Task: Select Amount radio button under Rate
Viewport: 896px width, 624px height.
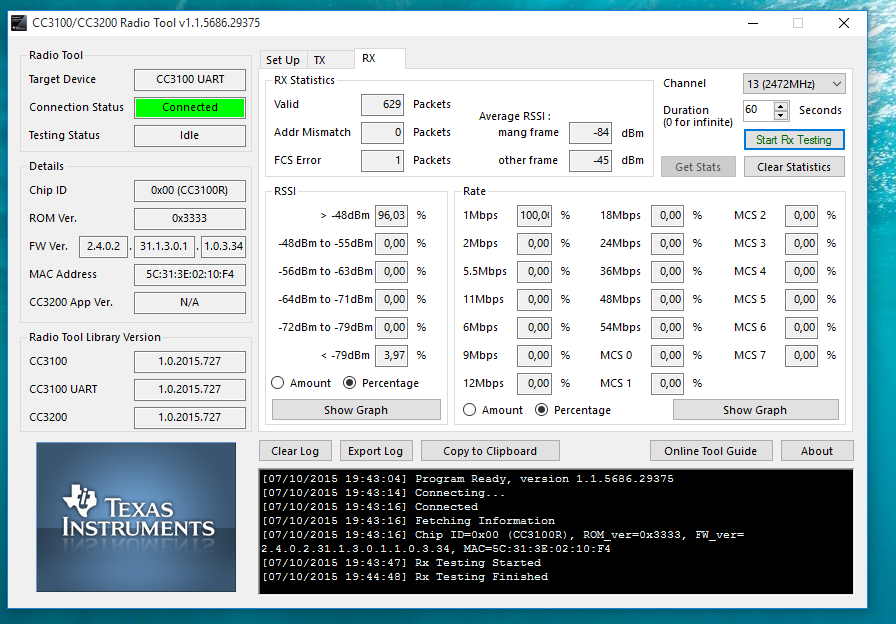Action: (x=470, y=410)
